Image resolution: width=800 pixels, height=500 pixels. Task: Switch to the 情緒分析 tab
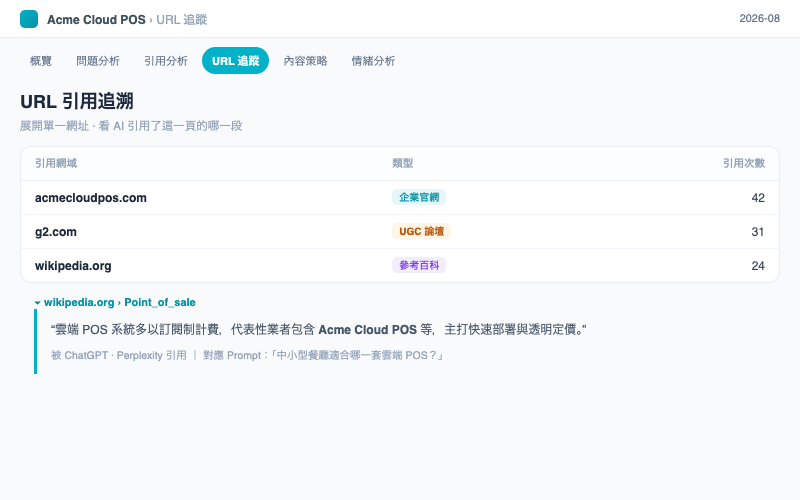coord(373,61)
